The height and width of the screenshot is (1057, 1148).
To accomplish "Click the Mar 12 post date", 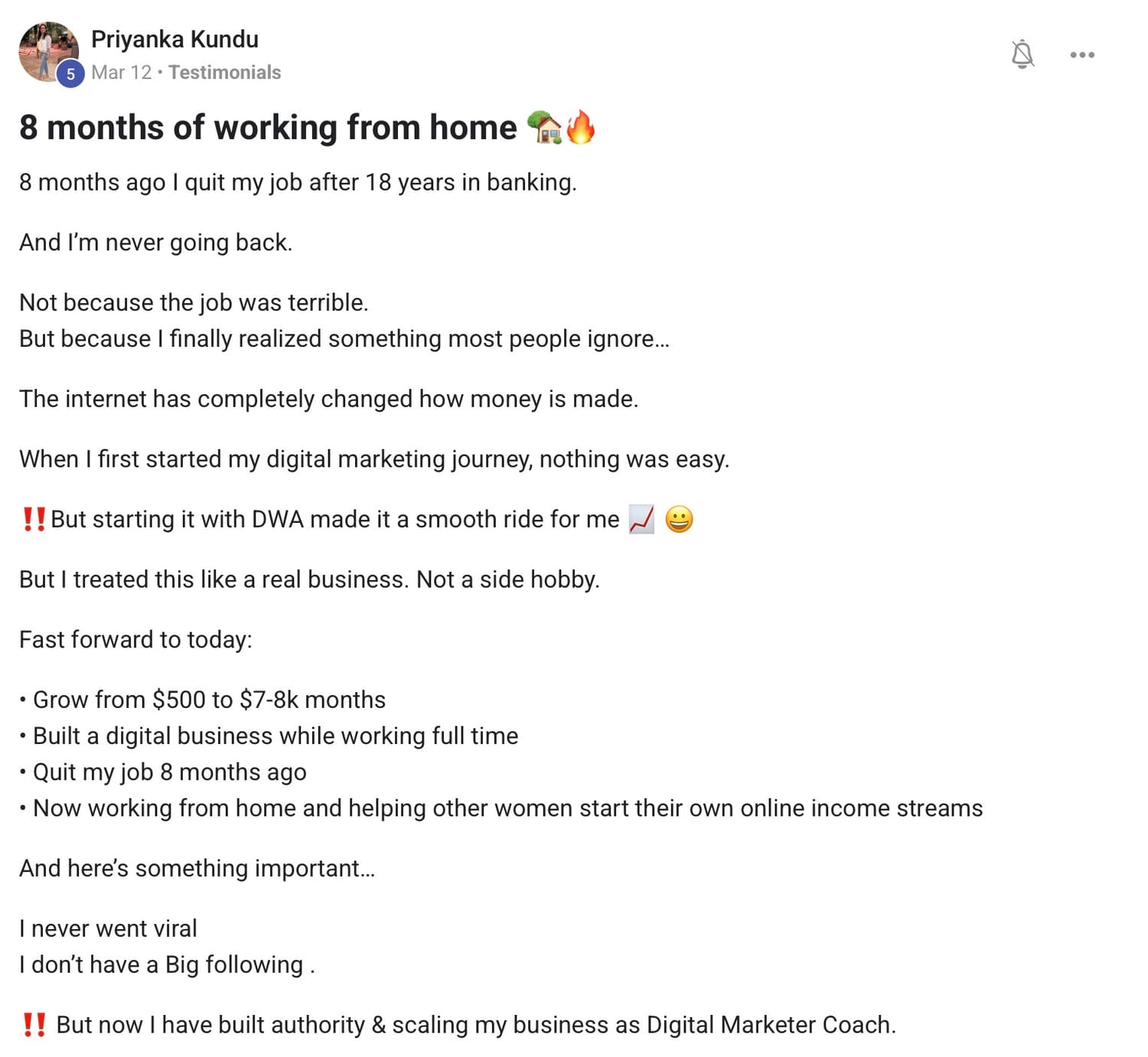I will [x=121, y=73].
